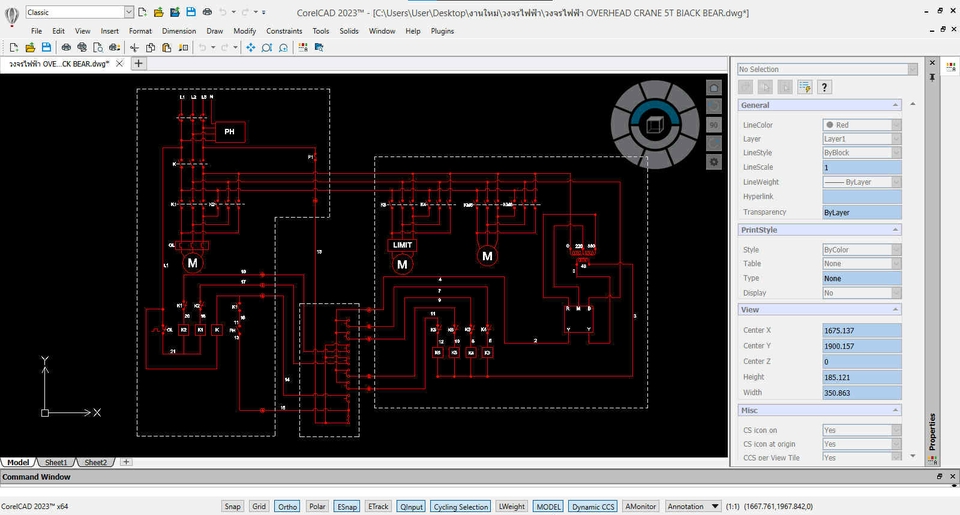This screenshot has height=515, width=960.
Task: Open the No Selection dropdown in Properties
Action: [x=912, y=69]
